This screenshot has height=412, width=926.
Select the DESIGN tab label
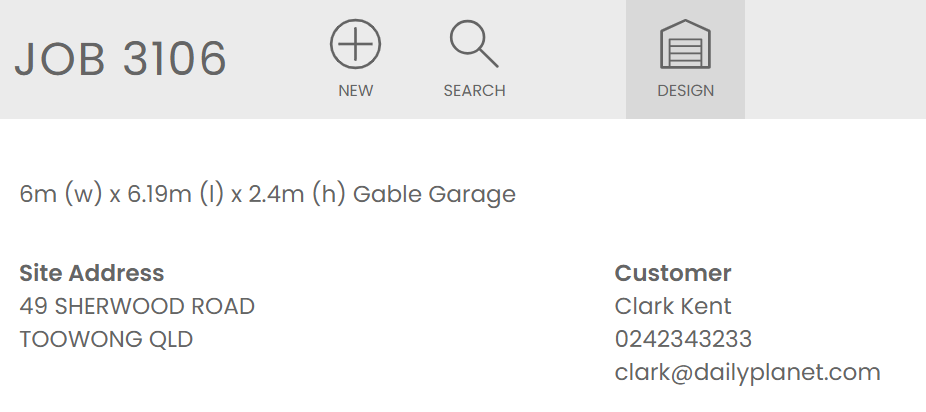[685, 91]
